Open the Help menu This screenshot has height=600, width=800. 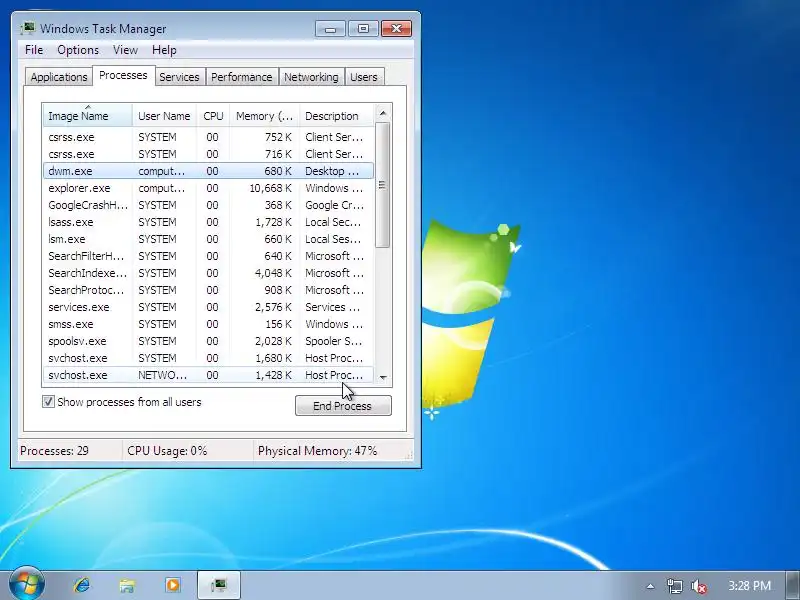pyautogui.click(x=164, y=49)
